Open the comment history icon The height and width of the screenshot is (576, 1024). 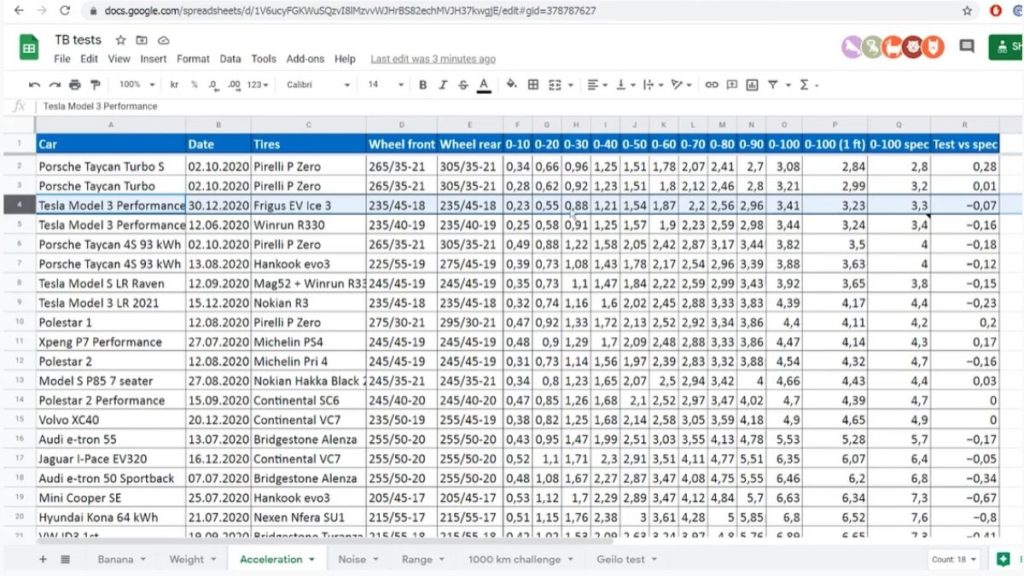point(966,46)
